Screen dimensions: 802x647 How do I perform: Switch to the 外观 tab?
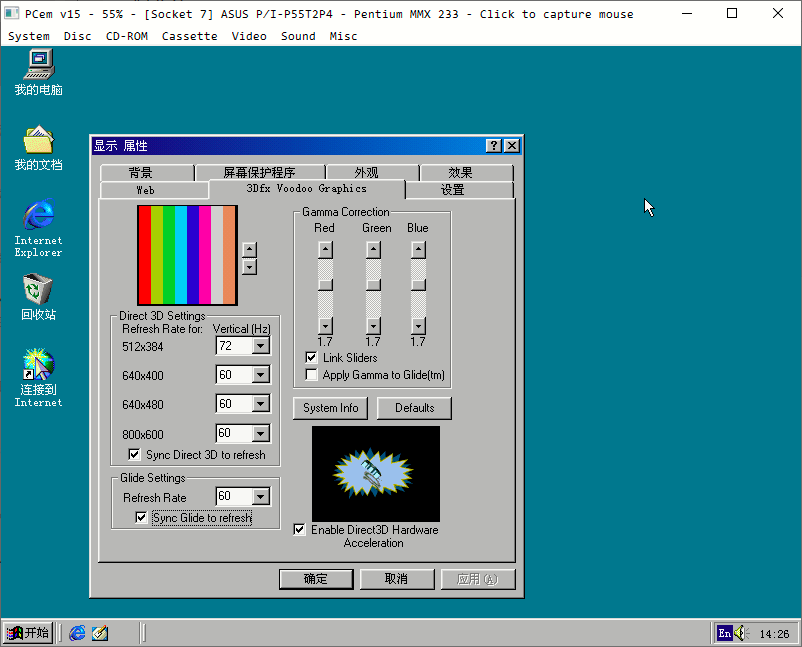[x=373, y=172]
